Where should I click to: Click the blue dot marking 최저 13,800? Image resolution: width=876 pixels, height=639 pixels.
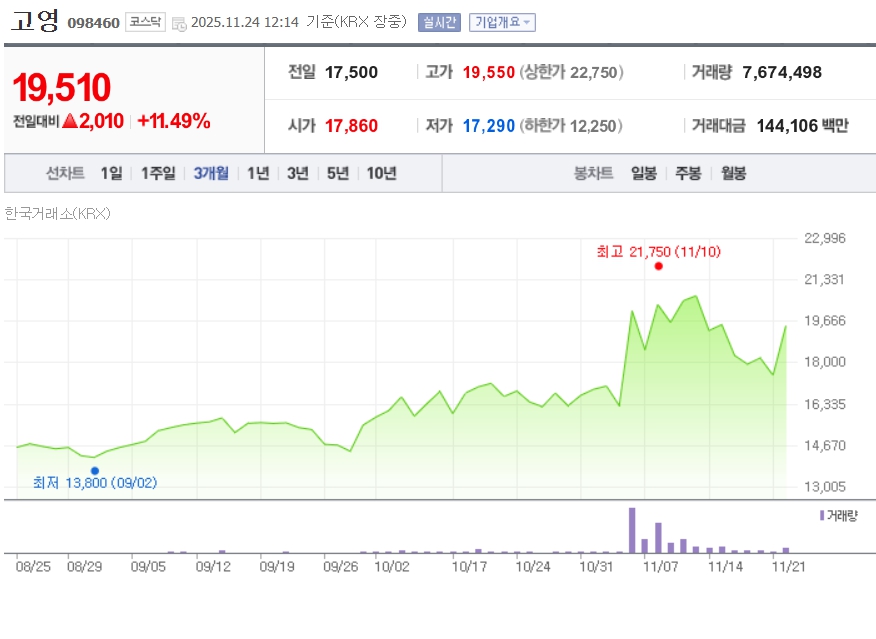(95, 470)
